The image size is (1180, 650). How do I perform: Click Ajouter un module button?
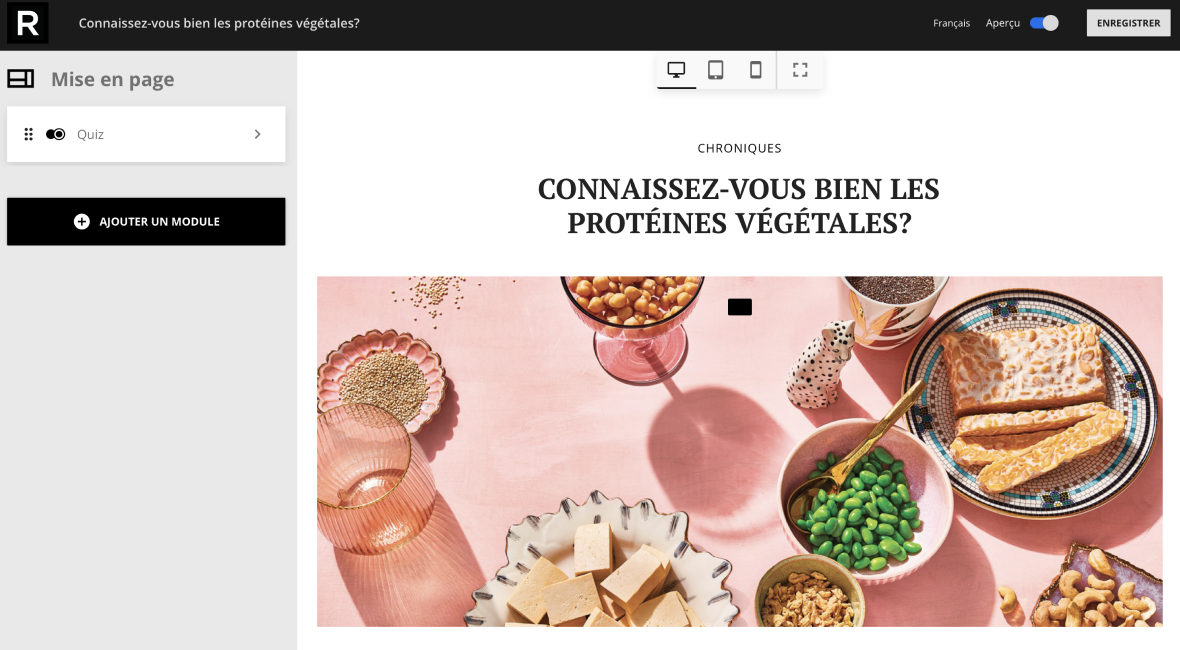click(146, 221)
